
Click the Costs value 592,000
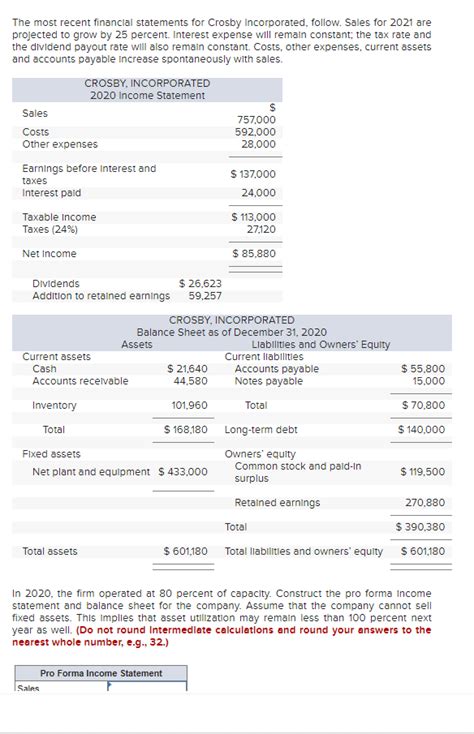coord(255,132)
